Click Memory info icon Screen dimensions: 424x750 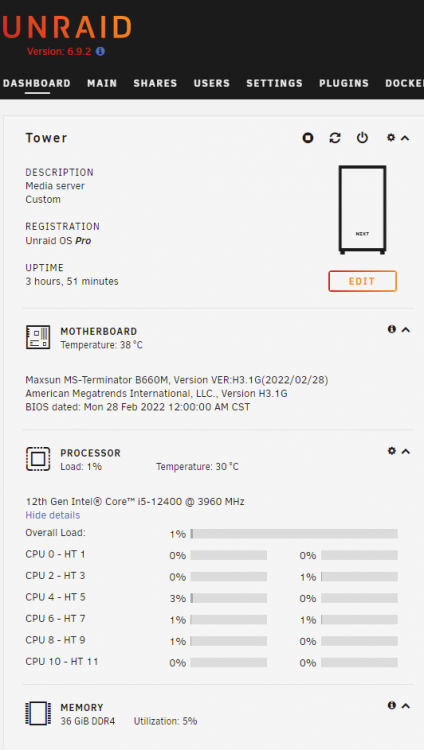(391, 705)
